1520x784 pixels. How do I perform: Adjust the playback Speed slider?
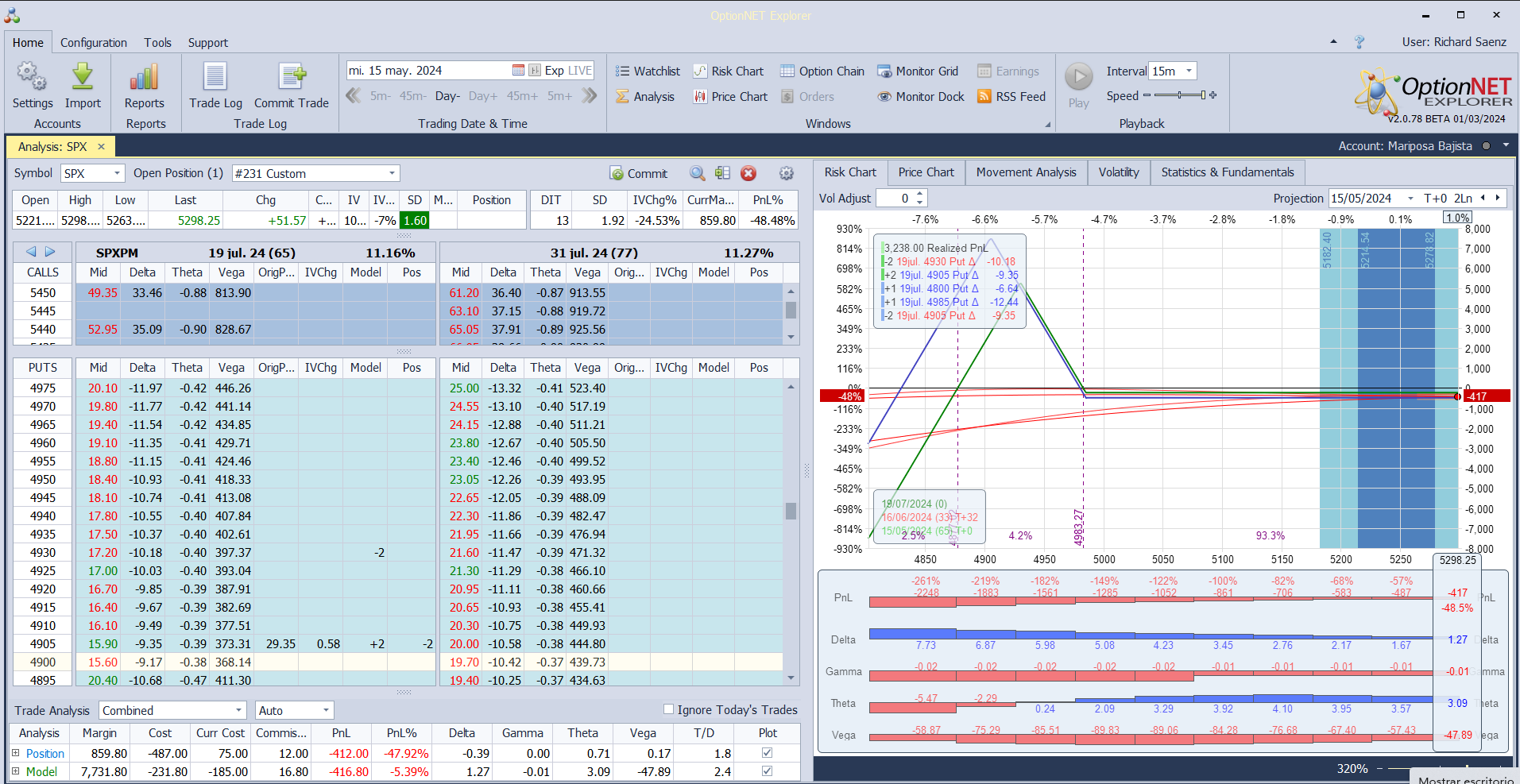1180,95
